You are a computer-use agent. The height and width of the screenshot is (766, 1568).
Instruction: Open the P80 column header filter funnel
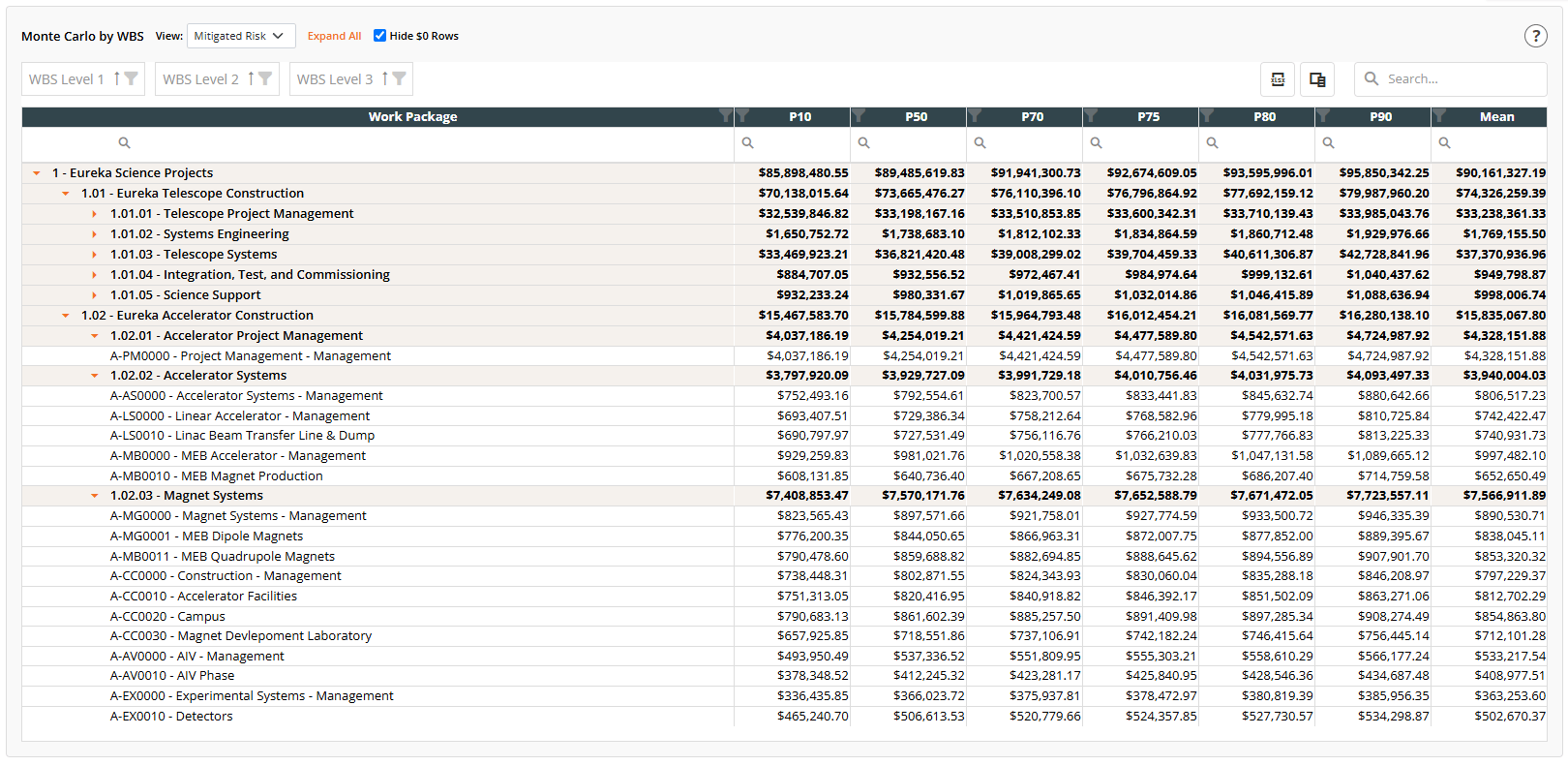pos(1208,116)
